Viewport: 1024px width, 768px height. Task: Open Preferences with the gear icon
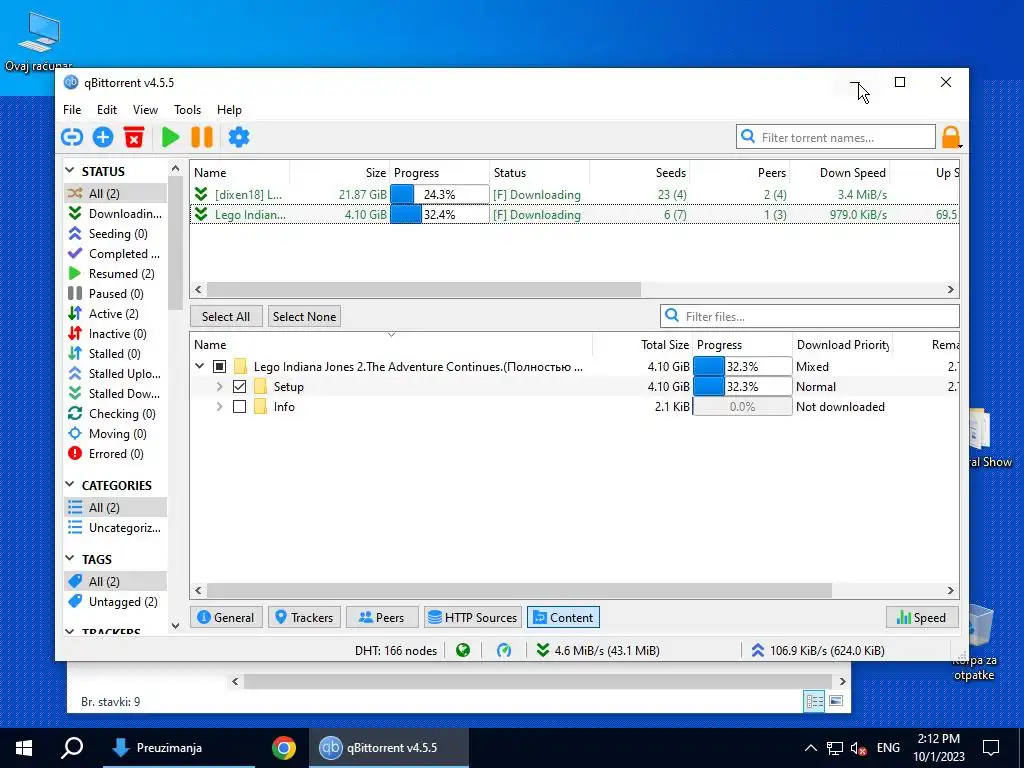pyautogui.click(x=239, y=137)
